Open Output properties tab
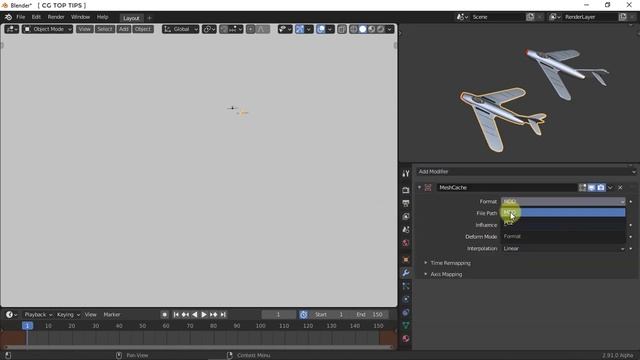 pos(406,203)
